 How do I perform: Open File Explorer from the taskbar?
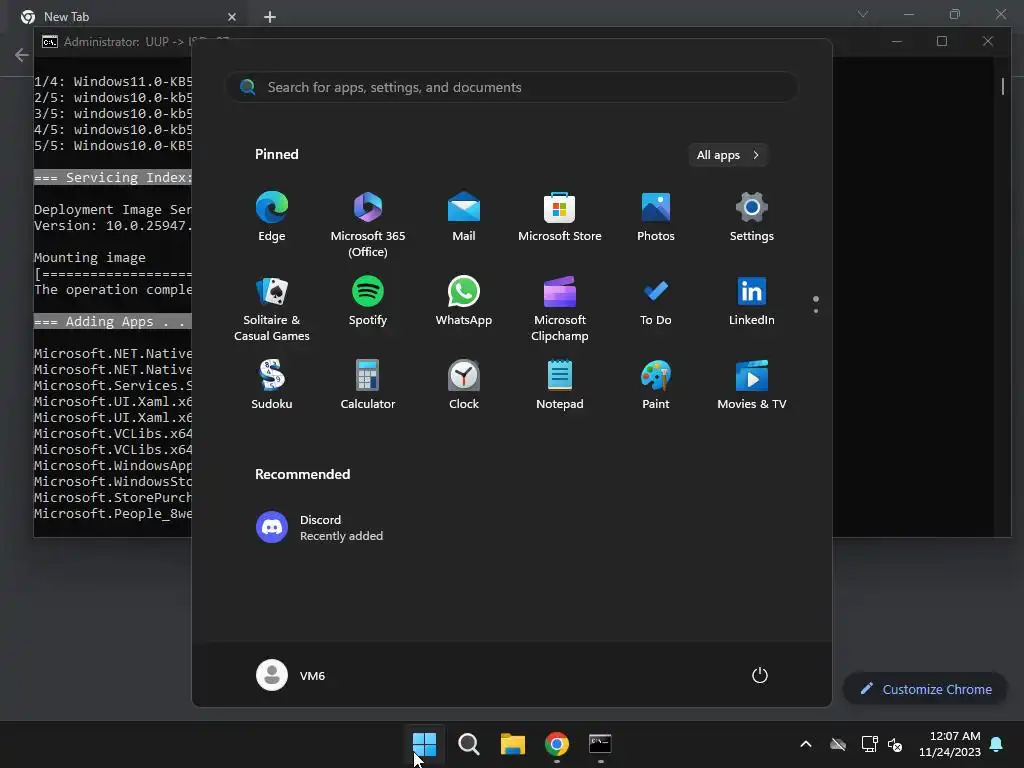coord(513,744)
